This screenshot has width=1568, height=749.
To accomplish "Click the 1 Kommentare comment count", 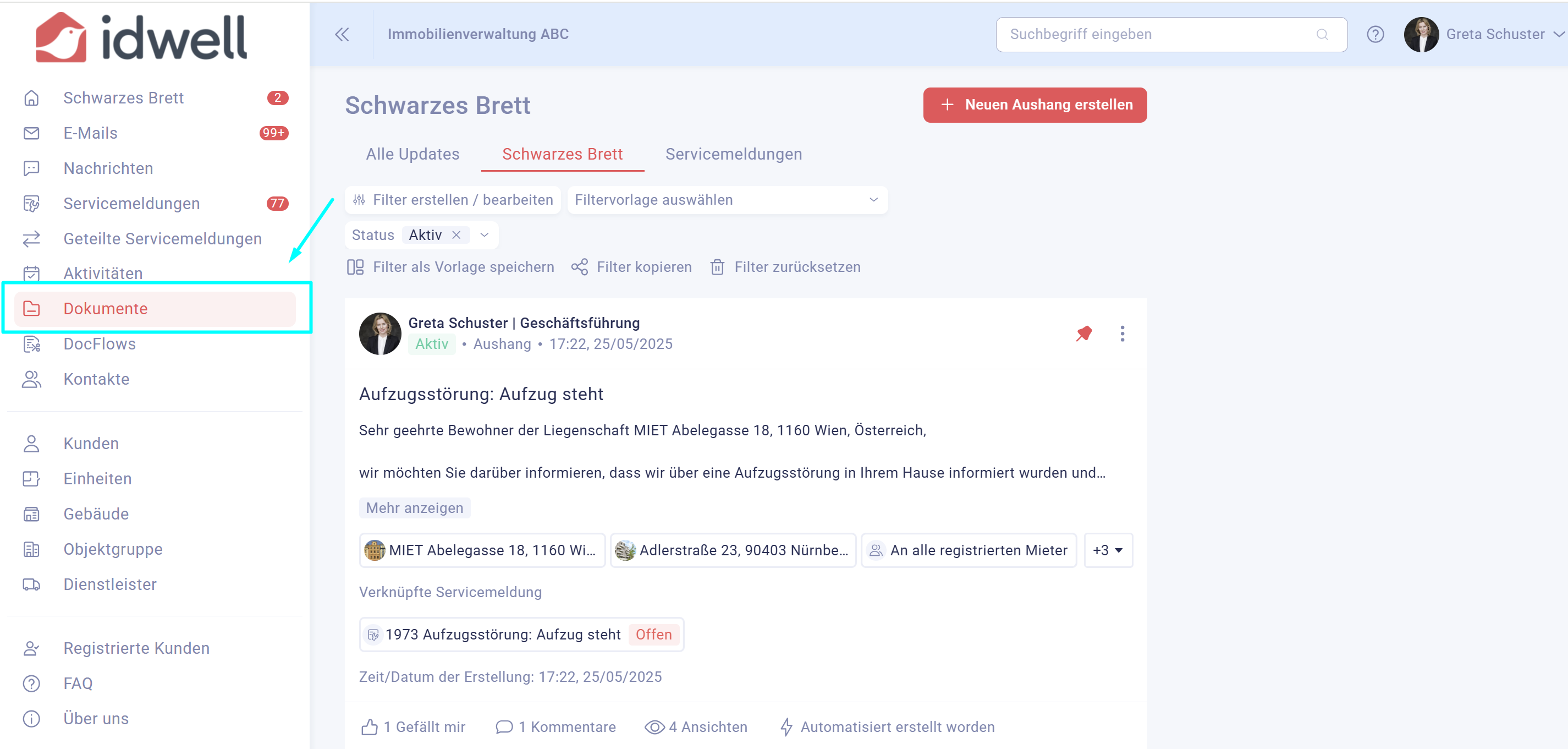I will click(555, 726).
